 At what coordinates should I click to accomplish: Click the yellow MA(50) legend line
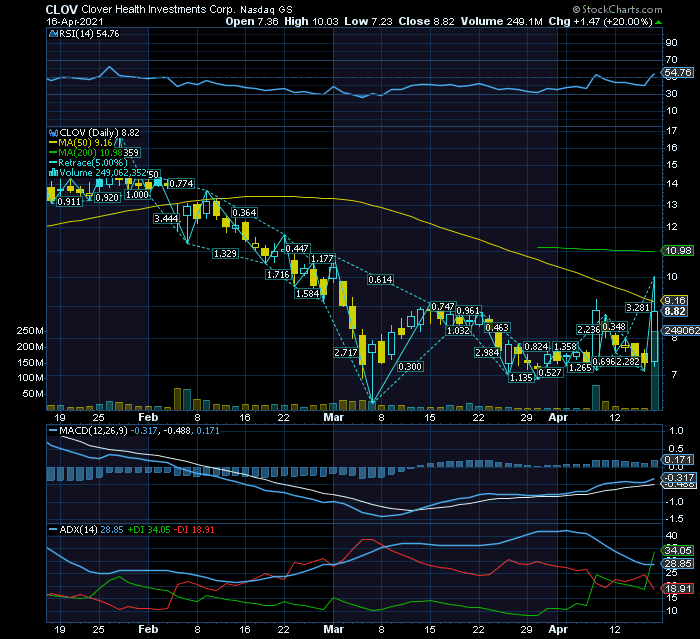[53, 143]
